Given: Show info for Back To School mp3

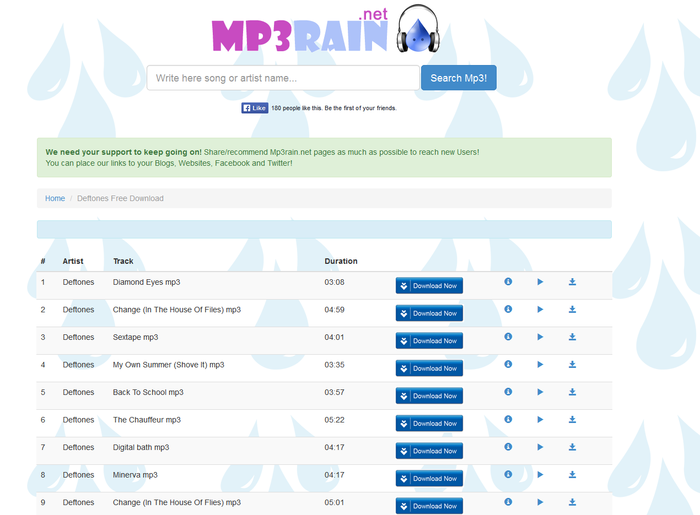Looking at the screenshot, I should click(x=508, y=392).
